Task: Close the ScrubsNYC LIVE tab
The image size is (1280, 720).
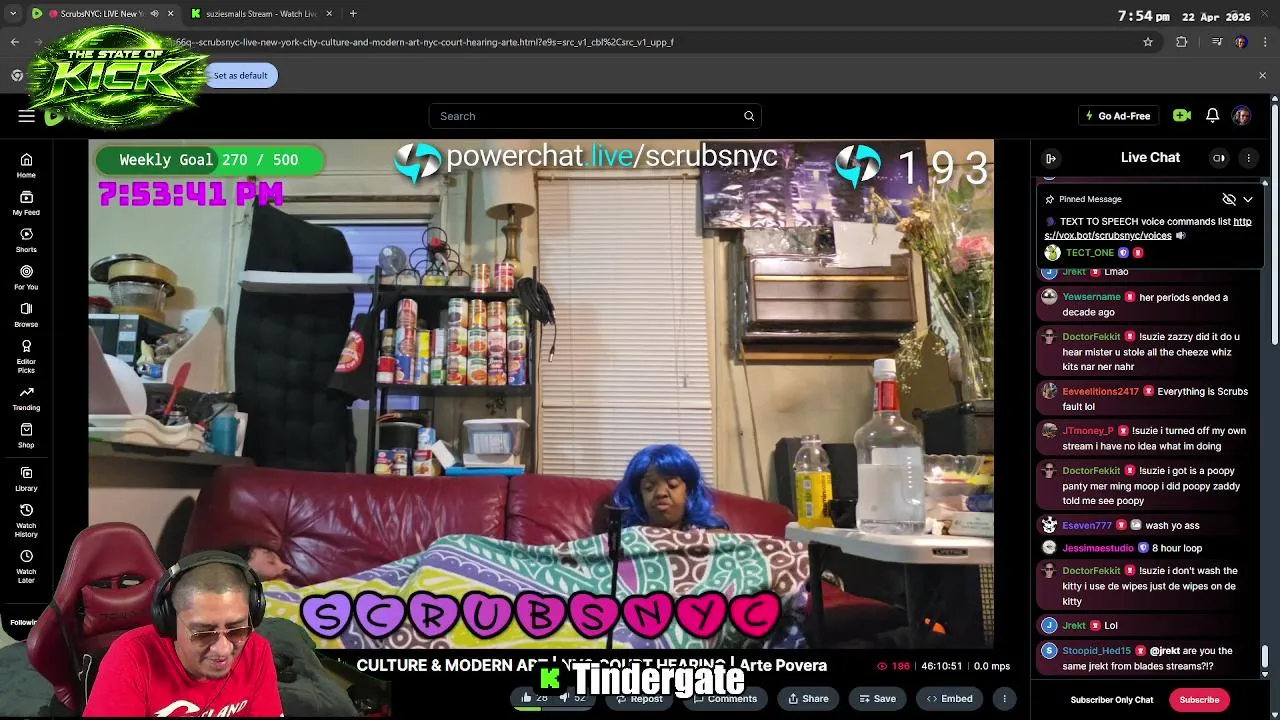Action: tap(170, 14)
